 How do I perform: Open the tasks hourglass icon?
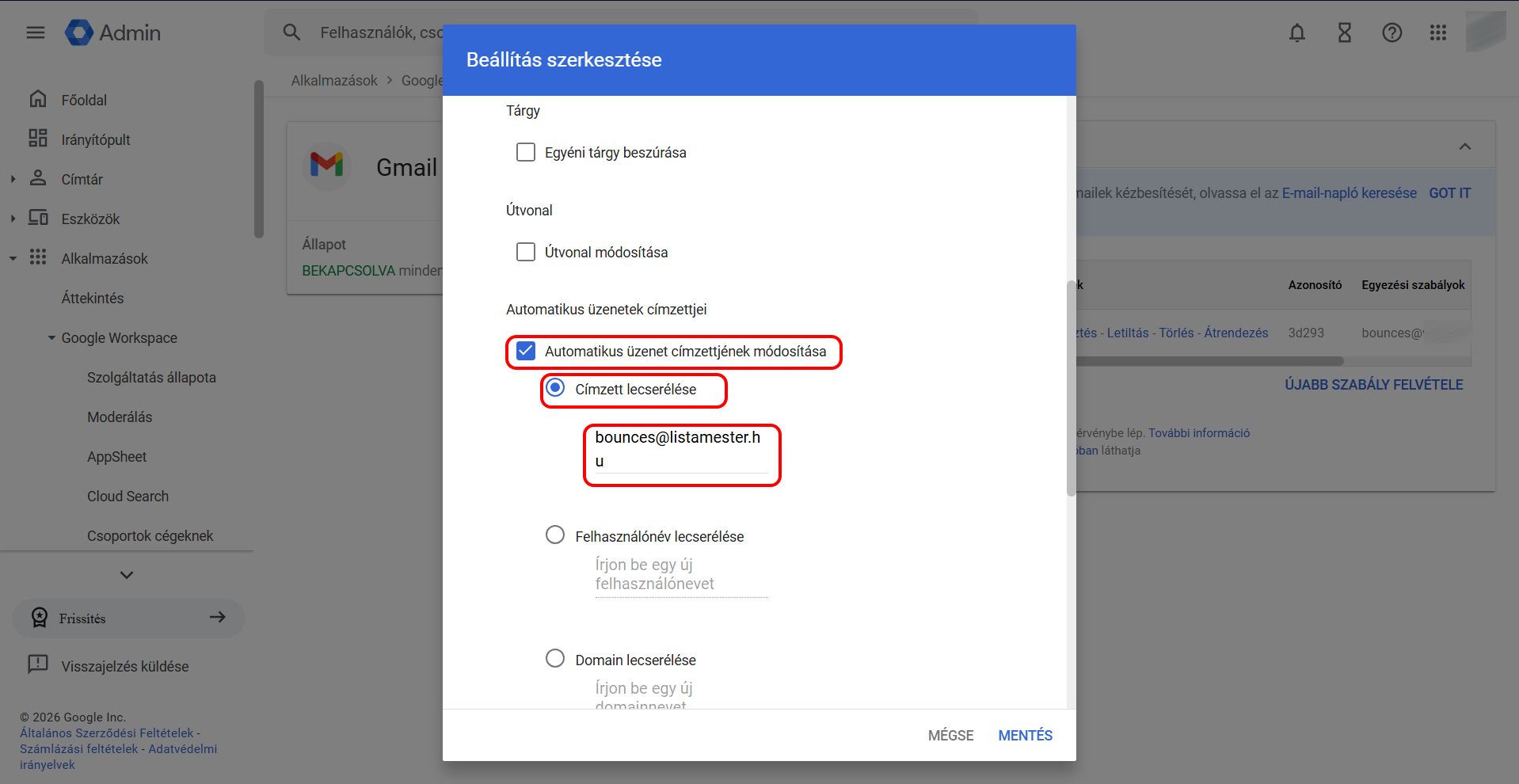click(x=1344, y=32)
